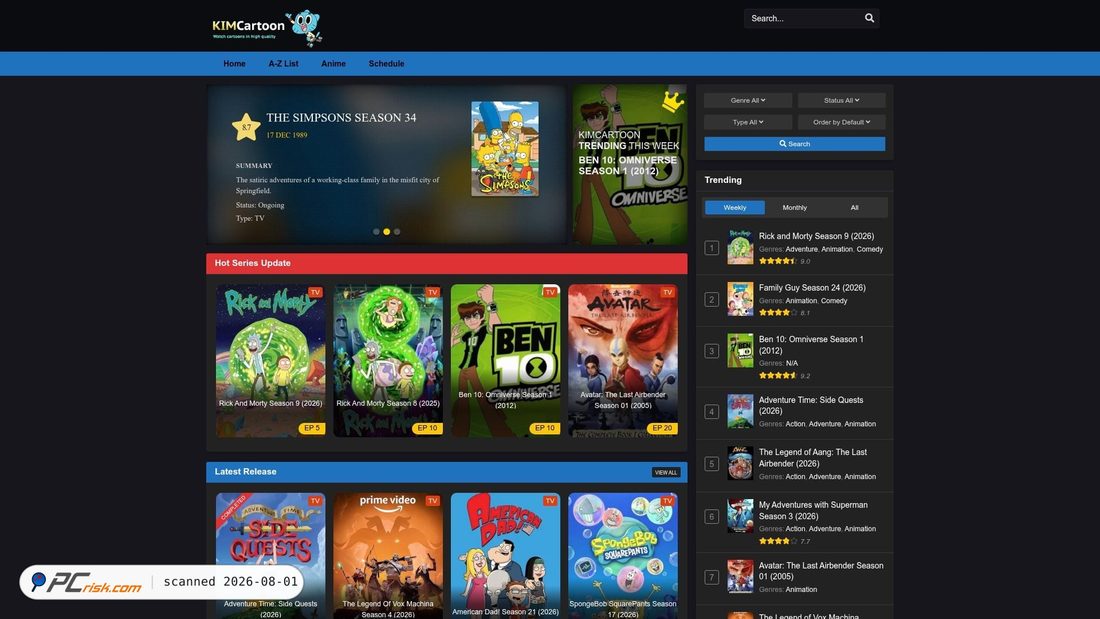Click Adventure genre under My Adventures with Superman
Viewport: 1100px width, 619px height.
(x=824, y=529)
